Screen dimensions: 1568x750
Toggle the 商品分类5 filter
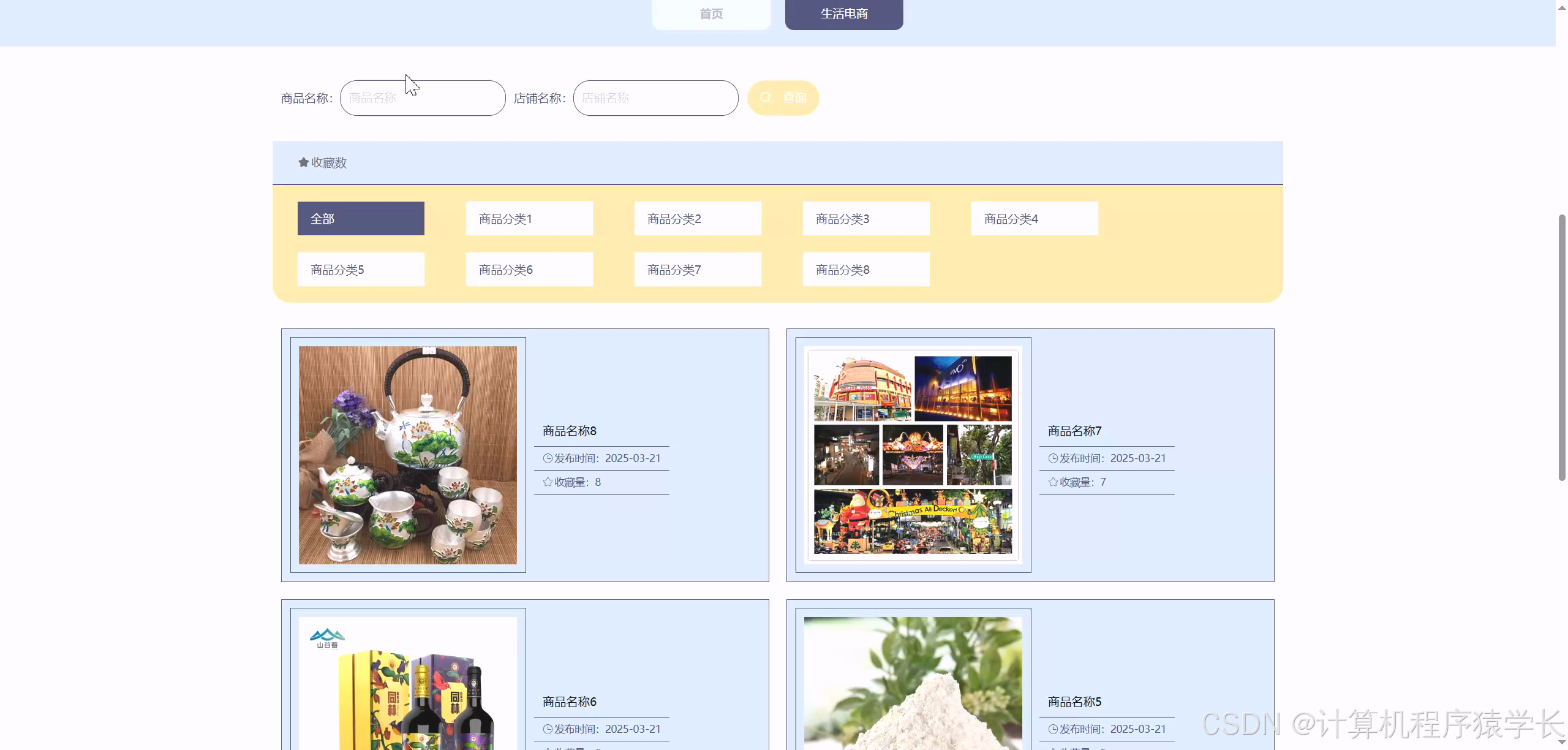tap(360, 269)
